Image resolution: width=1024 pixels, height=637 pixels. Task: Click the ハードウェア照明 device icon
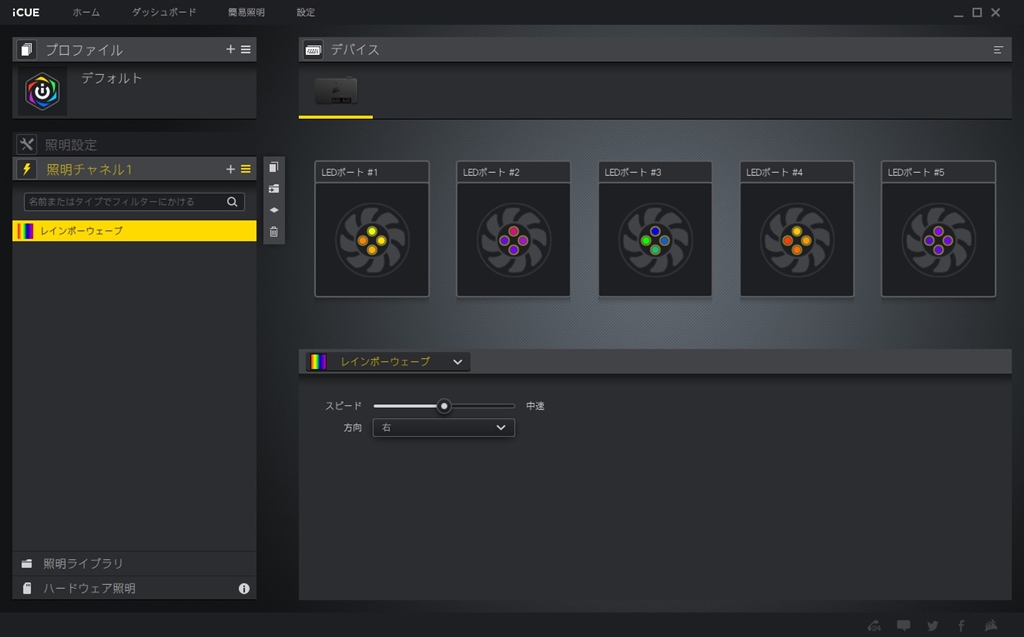click(x=27, y=588)
